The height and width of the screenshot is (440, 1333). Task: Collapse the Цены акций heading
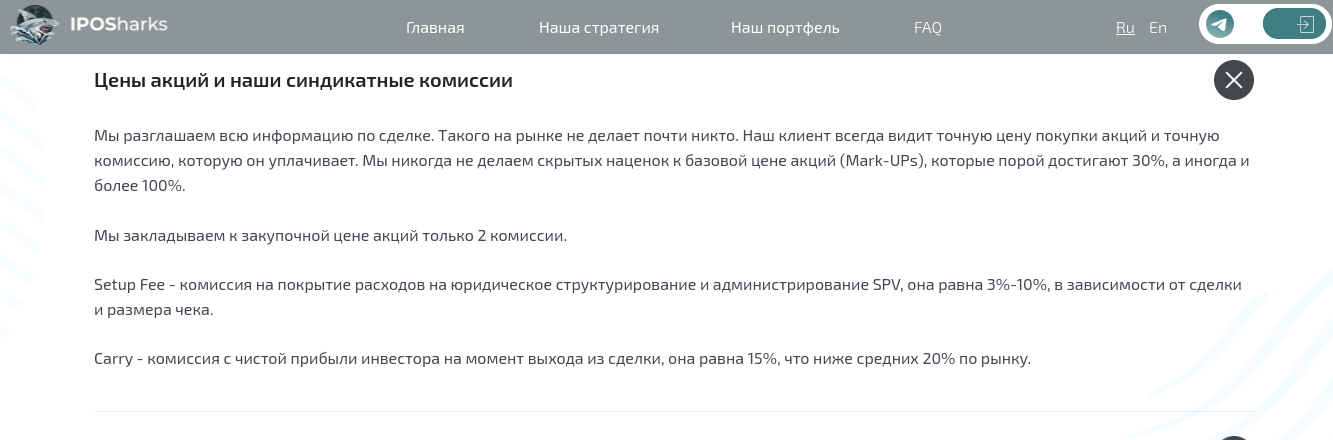click(303, 81)
